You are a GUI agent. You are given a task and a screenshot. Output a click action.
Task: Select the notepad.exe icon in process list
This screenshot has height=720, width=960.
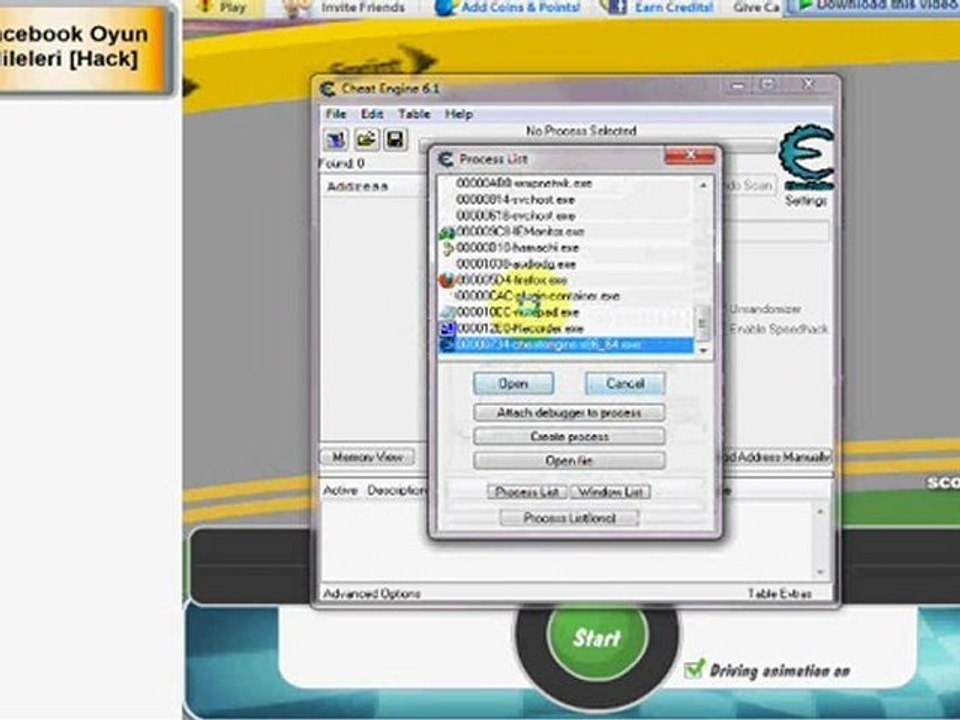coord(447,313)
